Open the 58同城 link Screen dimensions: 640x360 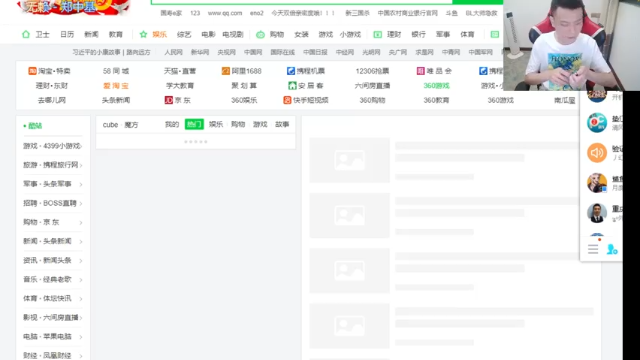(116, 71)
